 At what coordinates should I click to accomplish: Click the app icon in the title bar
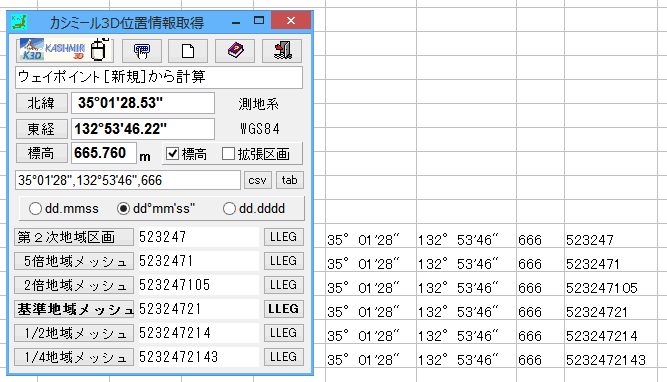pos(19,22)
